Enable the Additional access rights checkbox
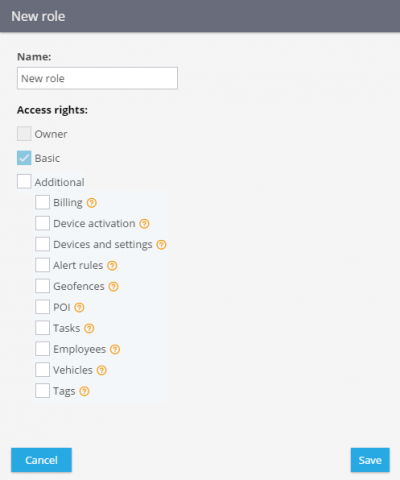This screenshot has height=480, width=400. coord(24,181)
